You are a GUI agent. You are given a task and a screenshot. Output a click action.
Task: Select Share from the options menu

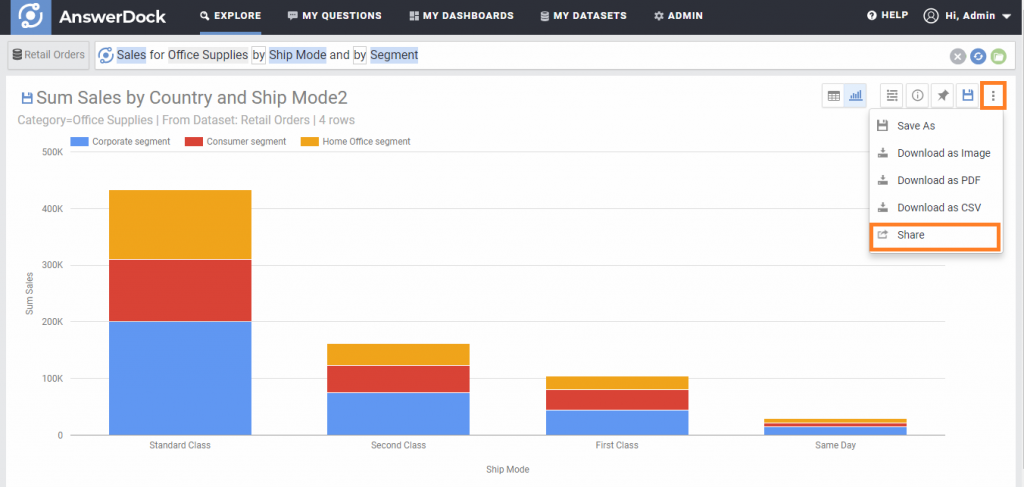(911, 235)
